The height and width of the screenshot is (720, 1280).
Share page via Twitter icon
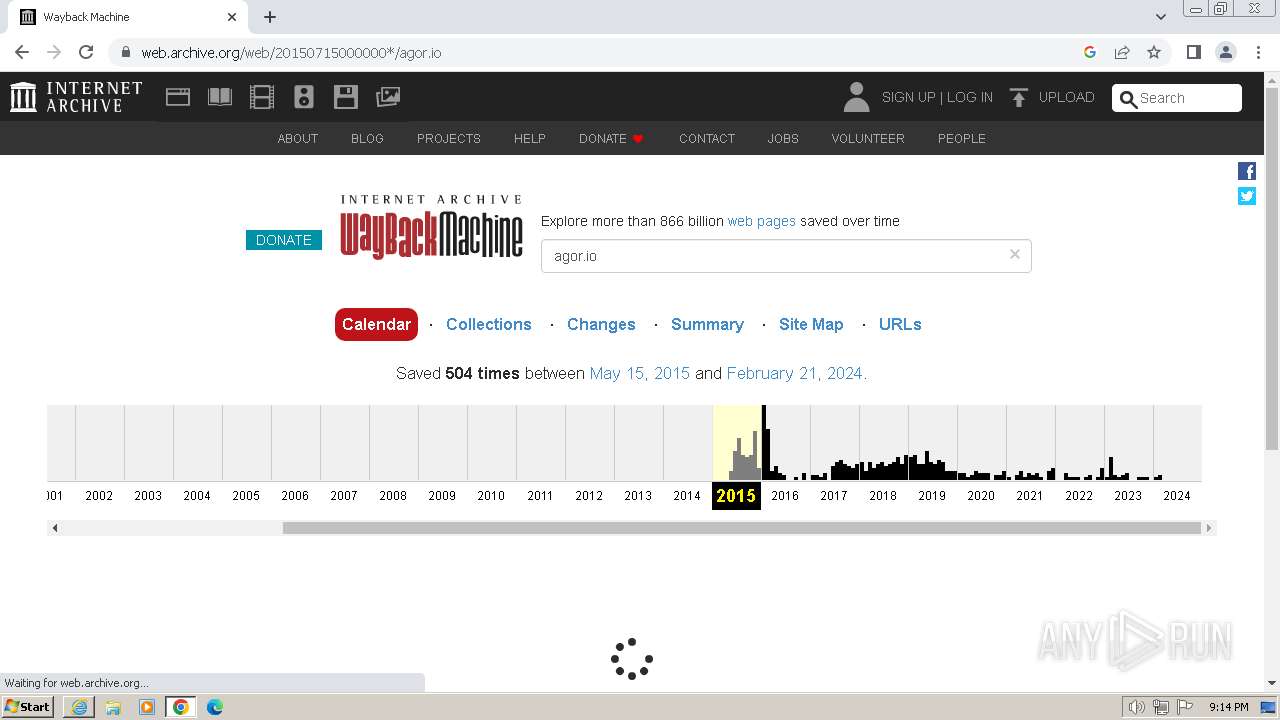tap(1247, 196)
